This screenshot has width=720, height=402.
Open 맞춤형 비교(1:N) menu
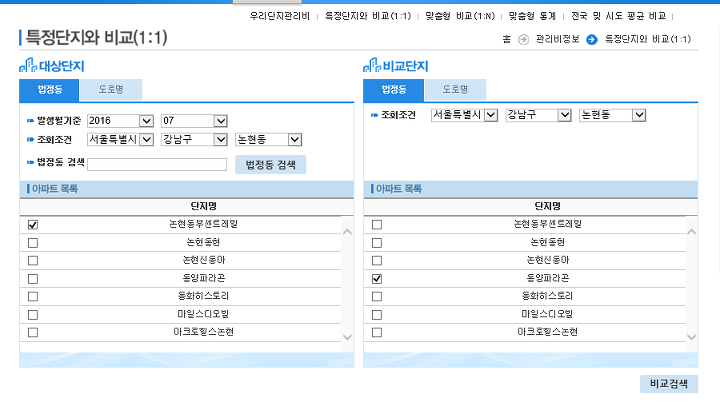click(x=460, y=16)
